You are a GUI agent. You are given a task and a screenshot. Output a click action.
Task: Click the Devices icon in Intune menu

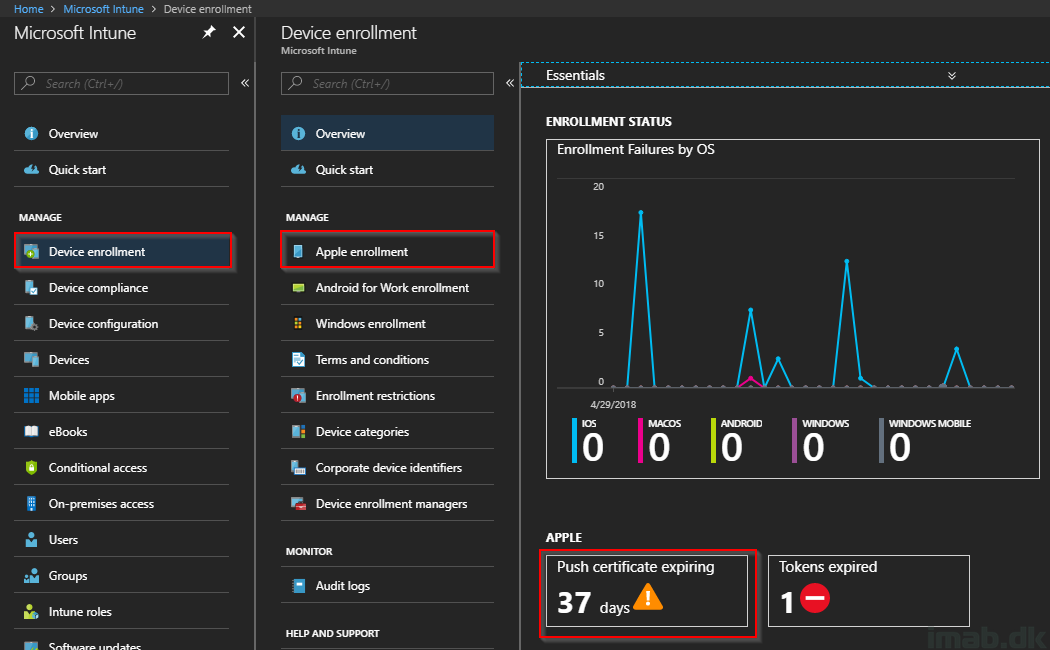pyautogui.click(x=31, y=359)
